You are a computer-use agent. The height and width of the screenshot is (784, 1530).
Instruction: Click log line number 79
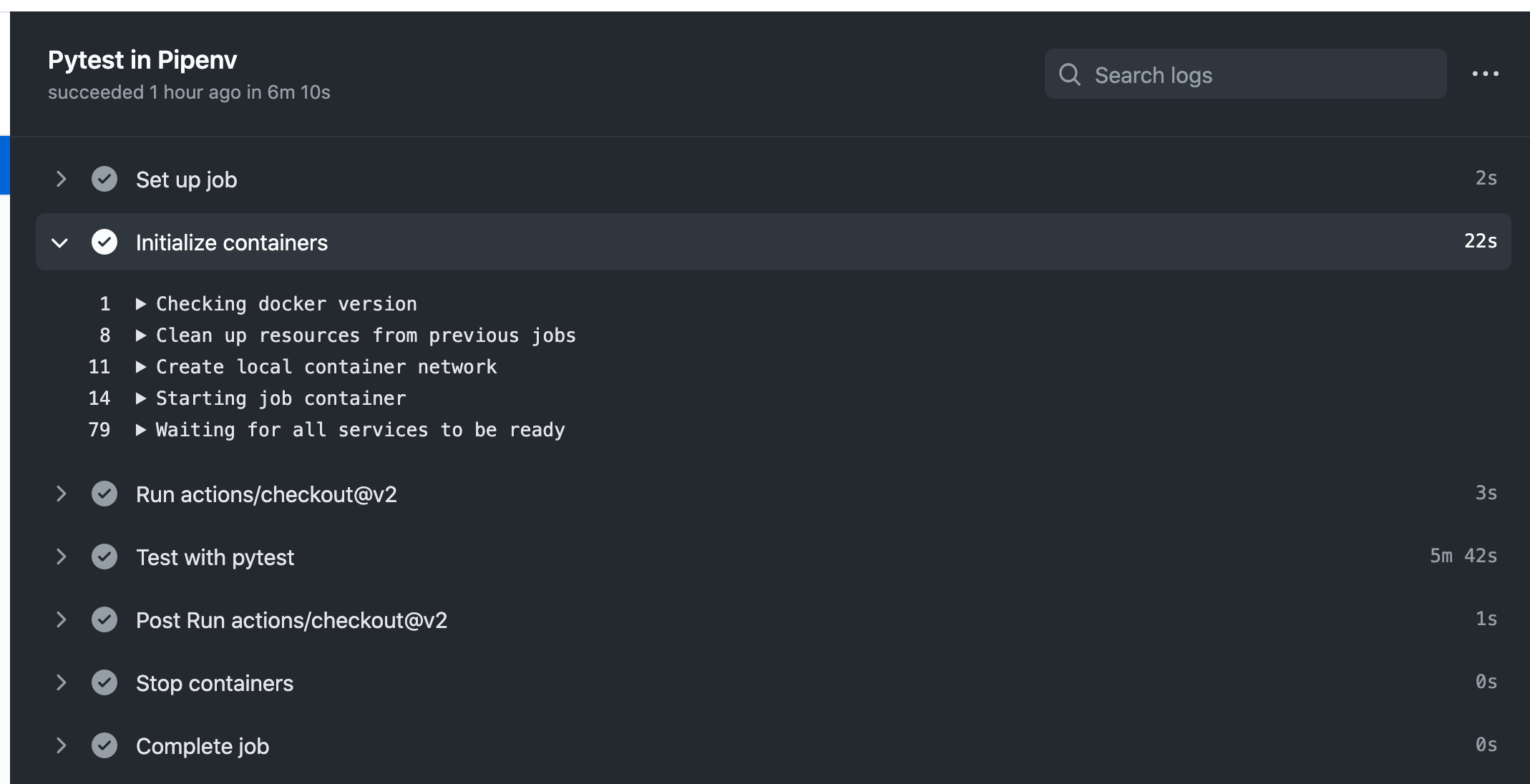tap(99, 430)
